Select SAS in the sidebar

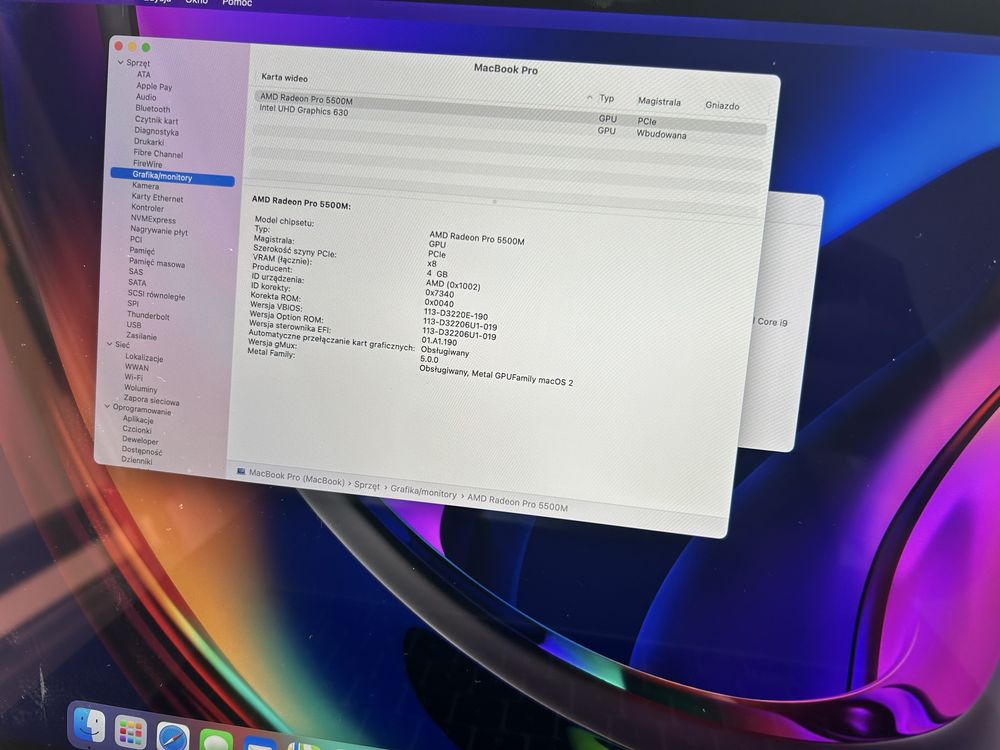(135, 272)
